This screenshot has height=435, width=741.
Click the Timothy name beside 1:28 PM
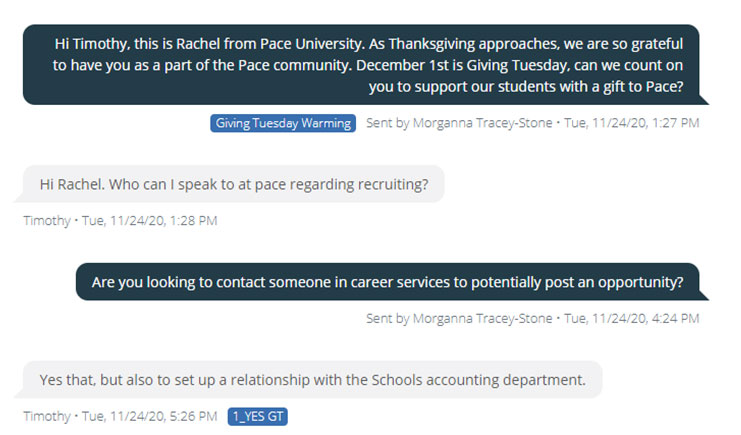pyautogui.click(x=47, y=221)
